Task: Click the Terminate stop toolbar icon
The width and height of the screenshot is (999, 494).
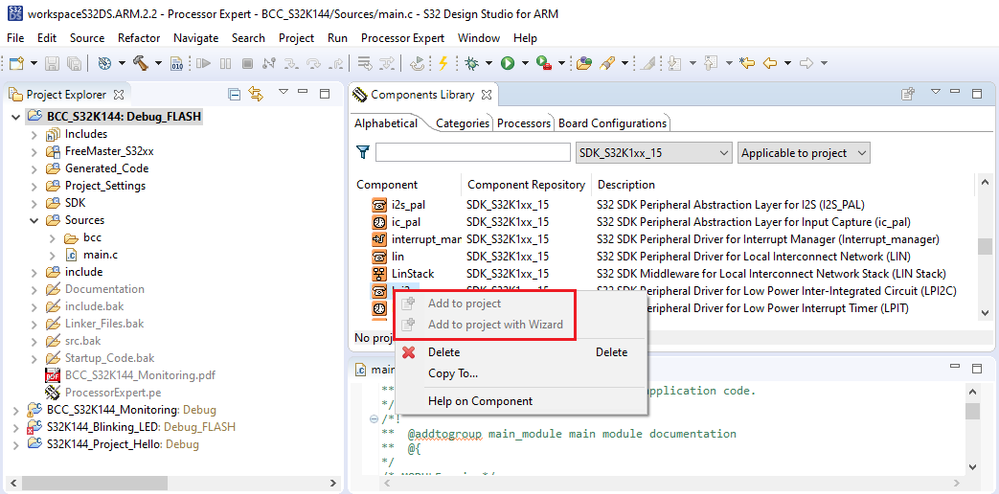Action: [247, 62]
